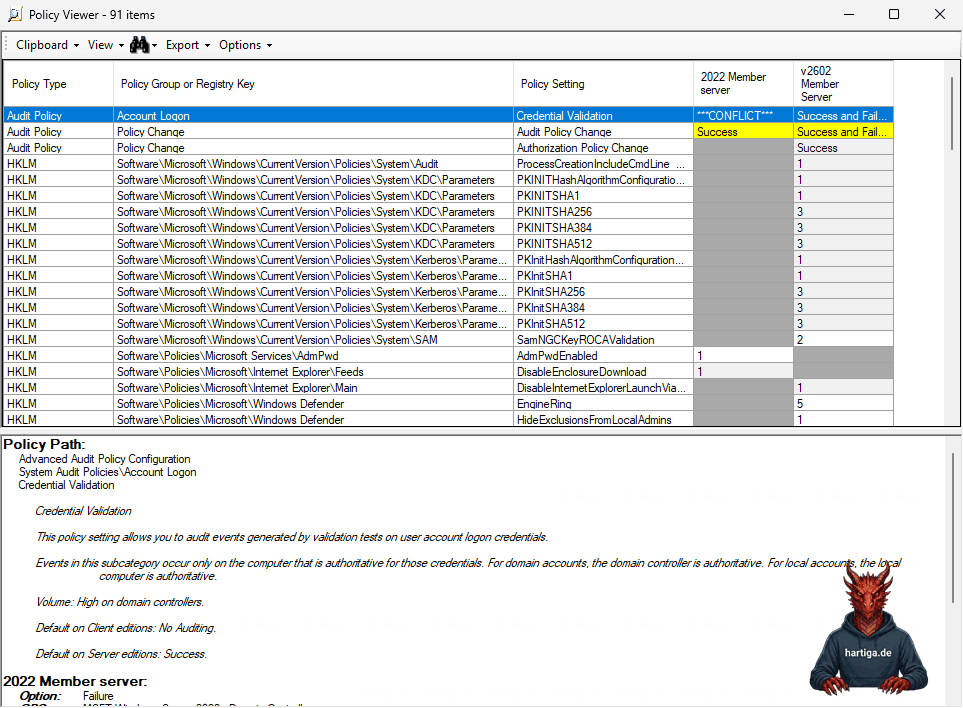Screen dimensions: 963x708
Task: Select the PKInitHashAlgorithmConfiguration Kerberos row
Action: [449, 259]
